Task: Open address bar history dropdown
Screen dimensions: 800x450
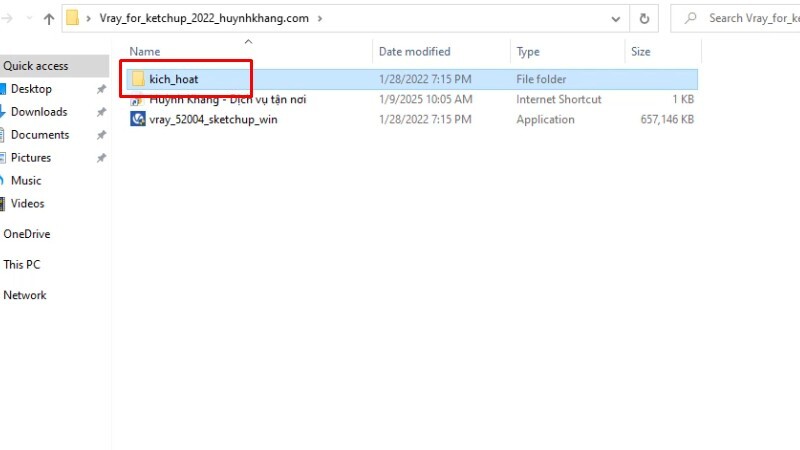Action: 616,19
